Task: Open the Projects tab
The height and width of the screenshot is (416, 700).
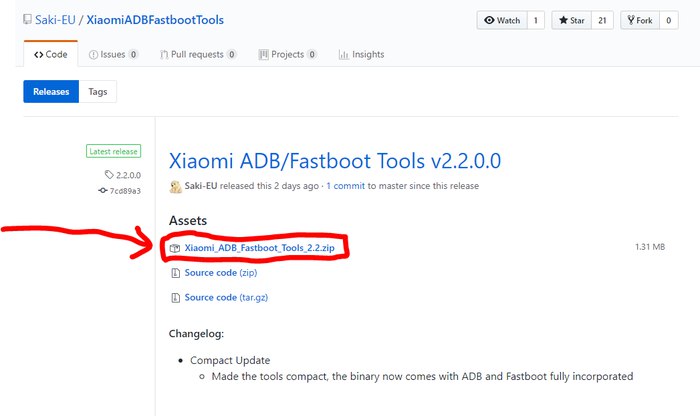Action: point(283,55)
